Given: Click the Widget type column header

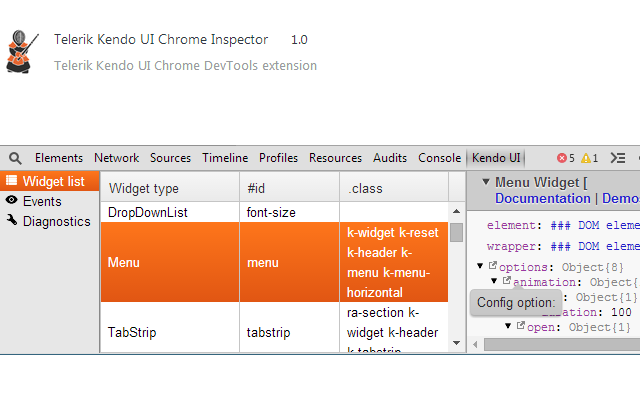Looking at the screenshot, I should 170,188.
